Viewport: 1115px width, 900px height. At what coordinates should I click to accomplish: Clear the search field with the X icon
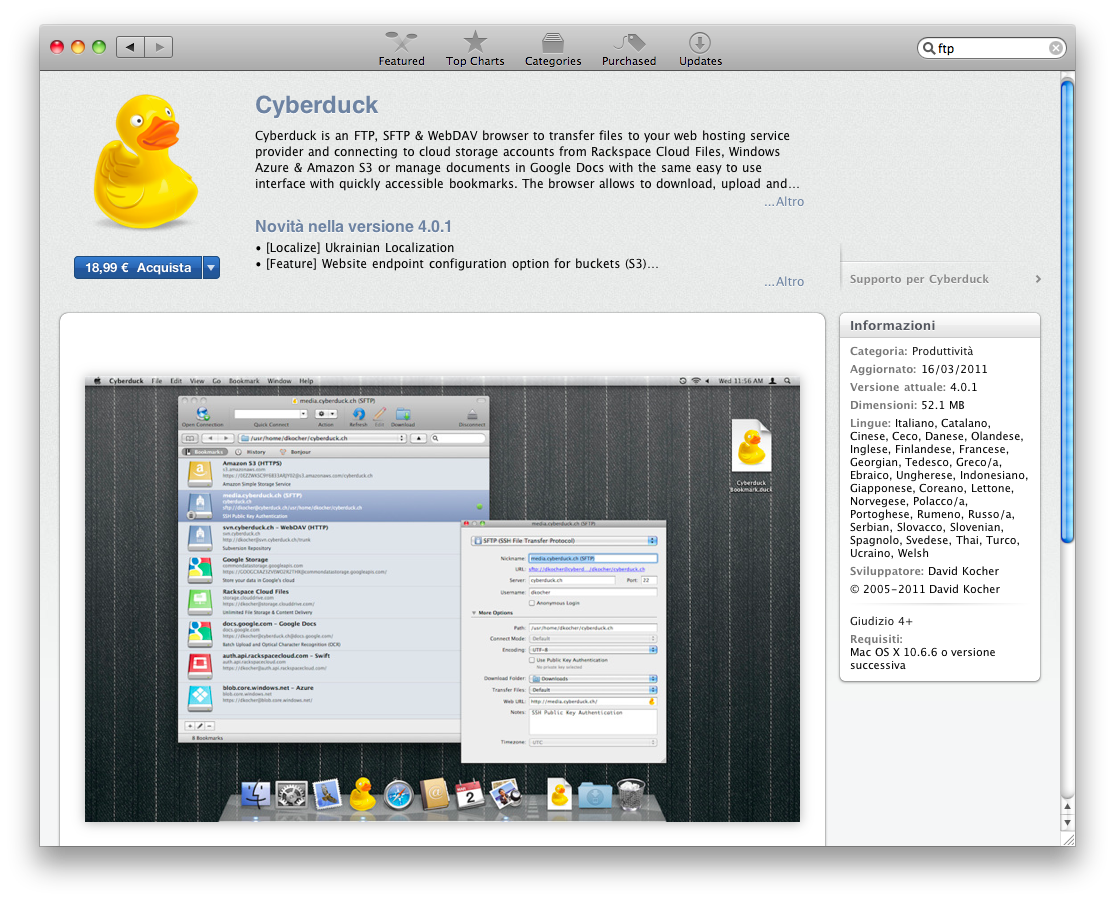point(1056,48)
